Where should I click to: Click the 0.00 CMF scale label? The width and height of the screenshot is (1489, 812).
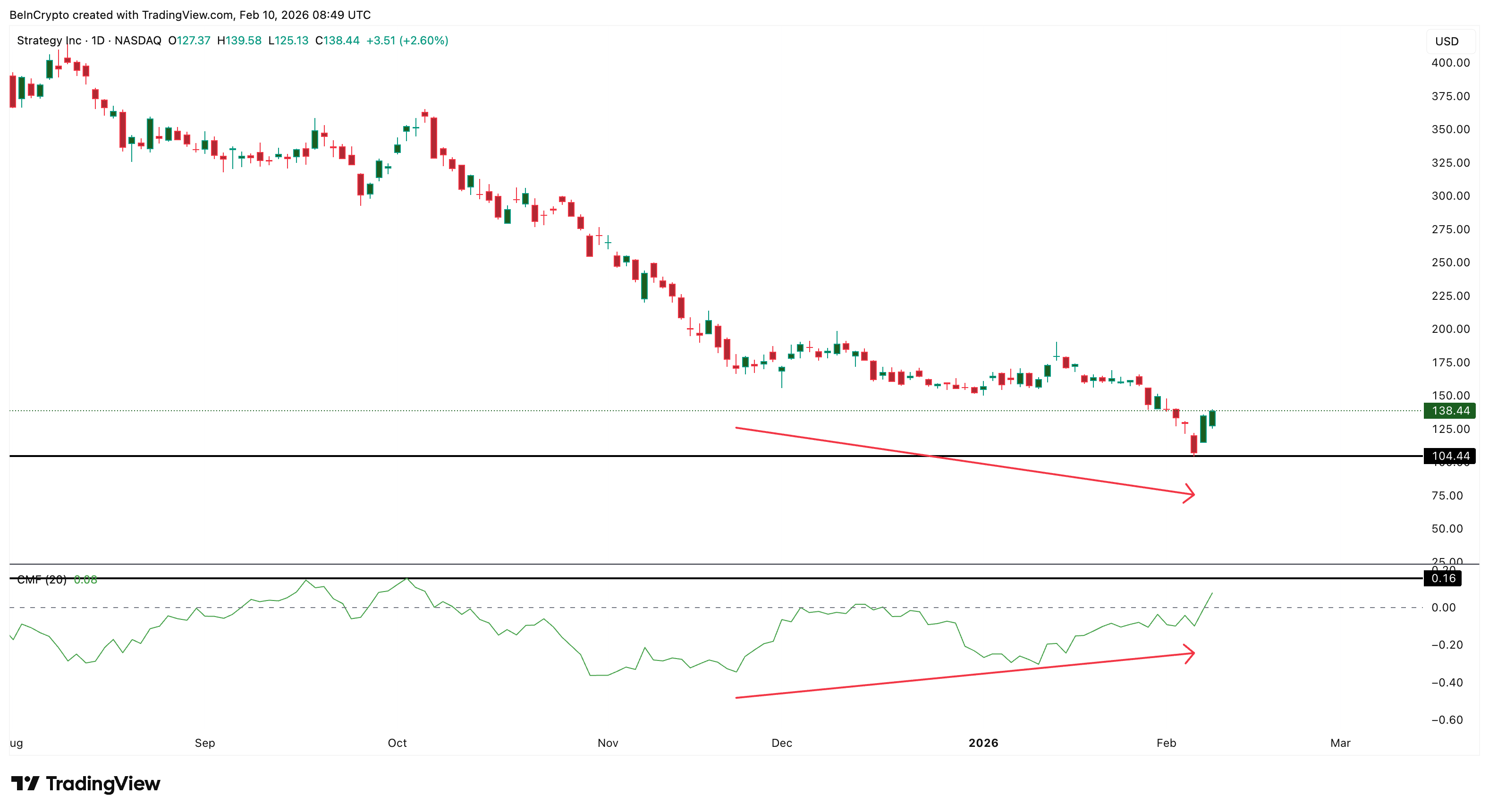[x=1443, y=608]
